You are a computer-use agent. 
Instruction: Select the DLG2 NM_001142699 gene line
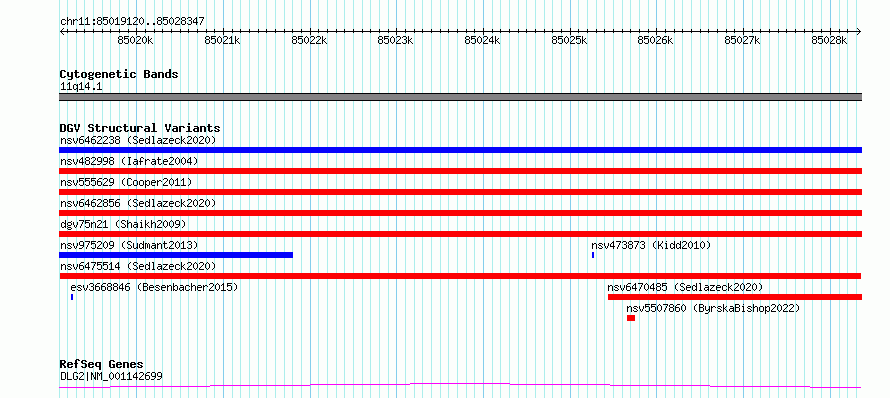click(x=460, y=386)
